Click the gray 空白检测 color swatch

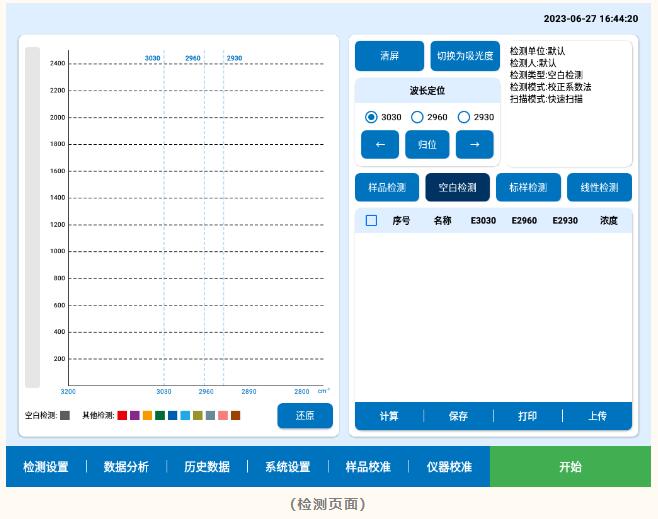click(65, 415)
